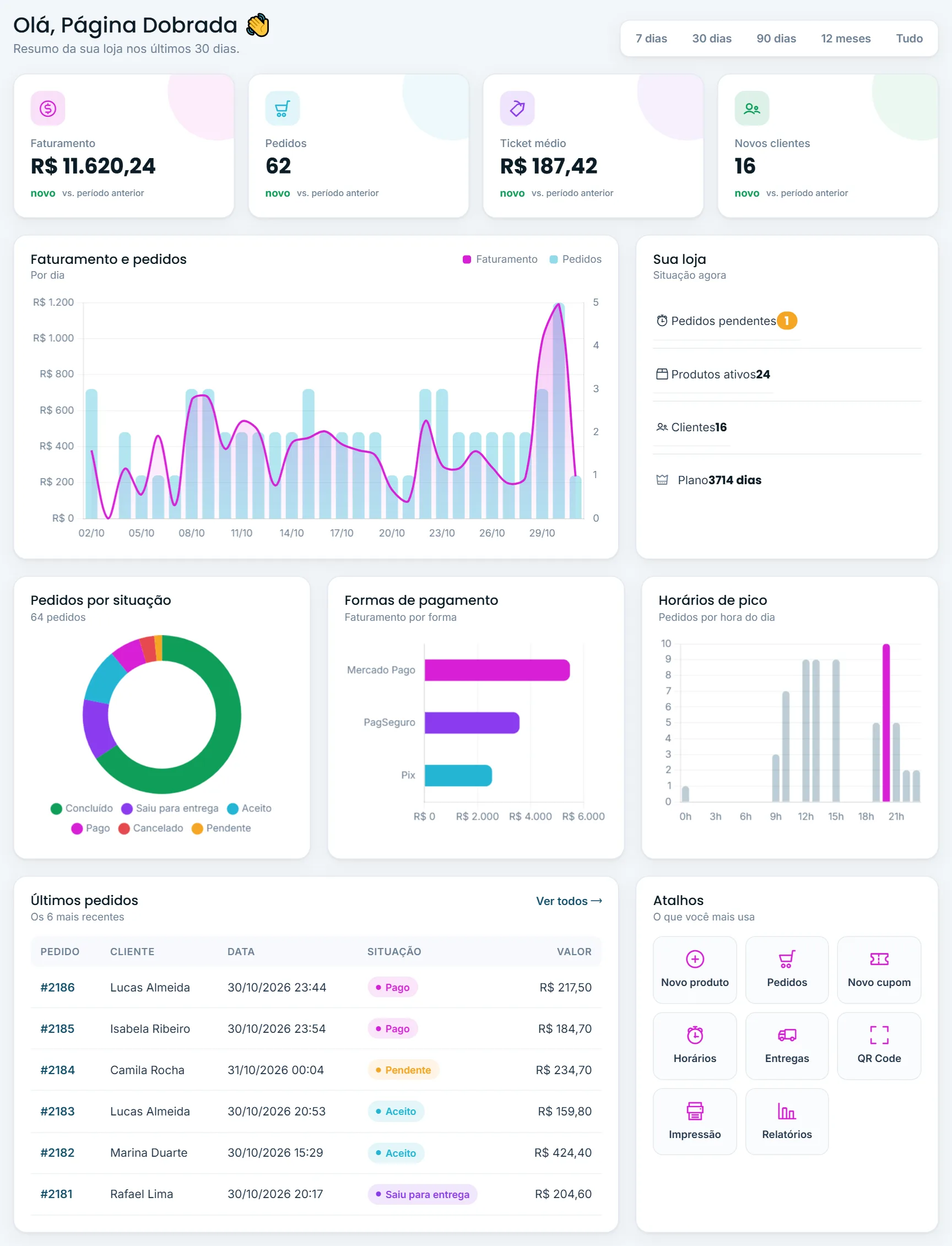Open order #2181
Screen dimensions: 952x1246
[56, 1194]
